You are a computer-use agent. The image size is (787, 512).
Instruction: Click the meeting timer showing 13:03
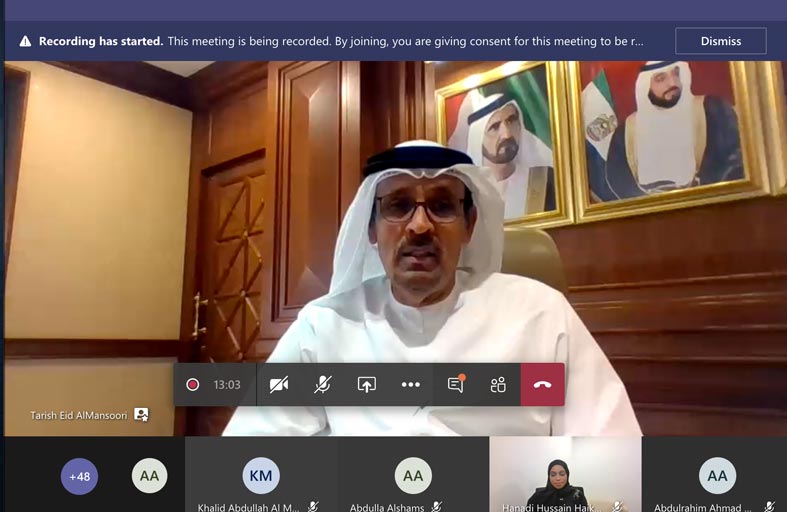[227, 385]
